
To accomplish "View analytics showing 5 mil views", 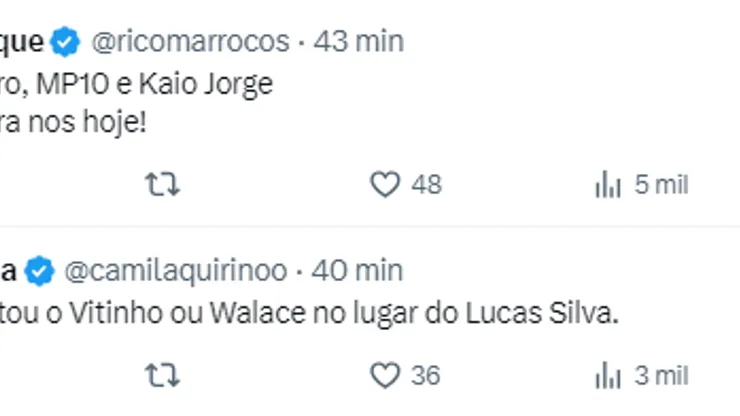I will point(607,184).
